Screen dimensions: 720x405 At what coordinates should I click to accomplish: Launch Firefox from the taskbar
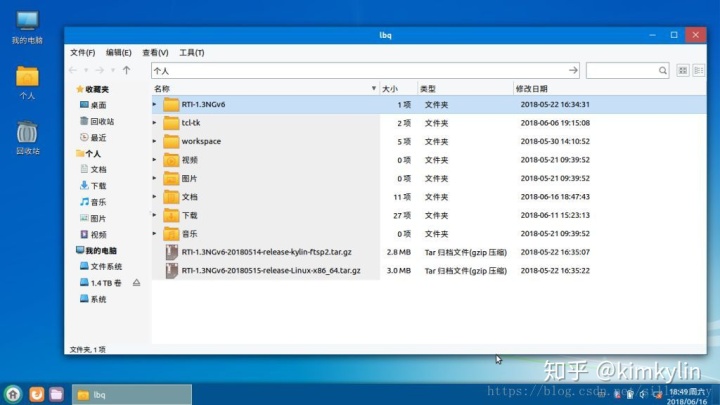pos(37,394)
